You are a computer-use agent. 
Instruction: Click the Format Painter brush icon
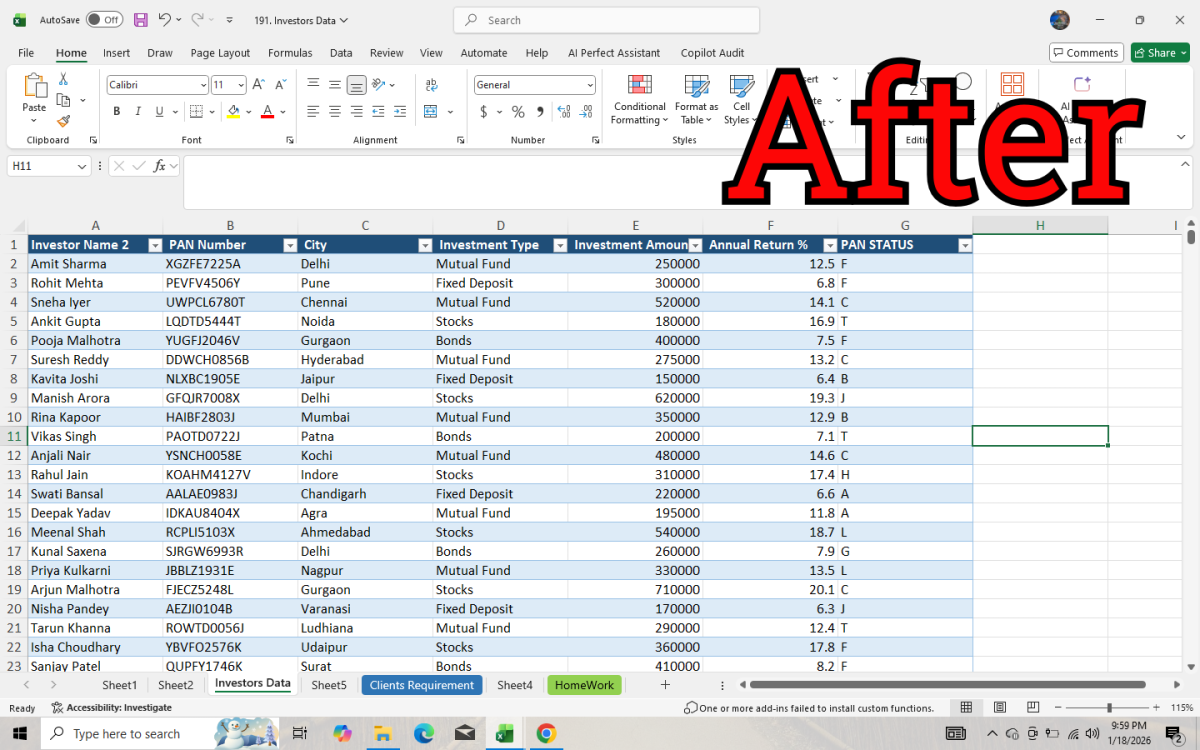coord(63,121)
